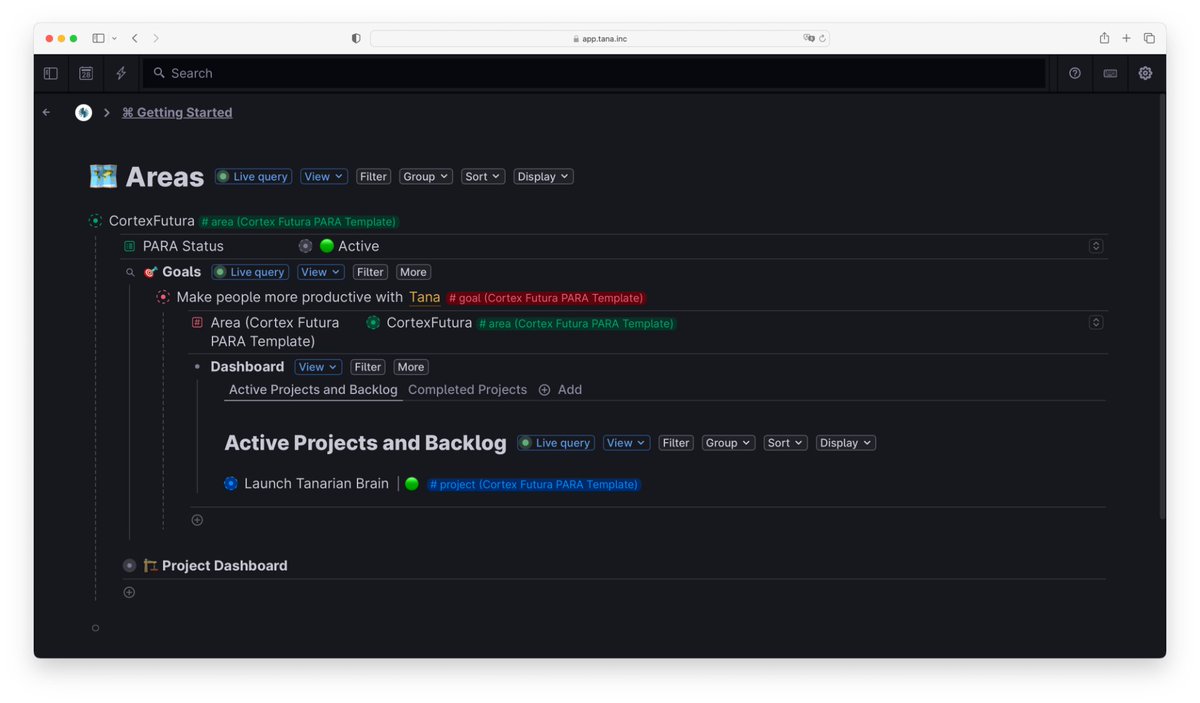Toggle the Tana left sidebar icon

[x=51, y=73]
